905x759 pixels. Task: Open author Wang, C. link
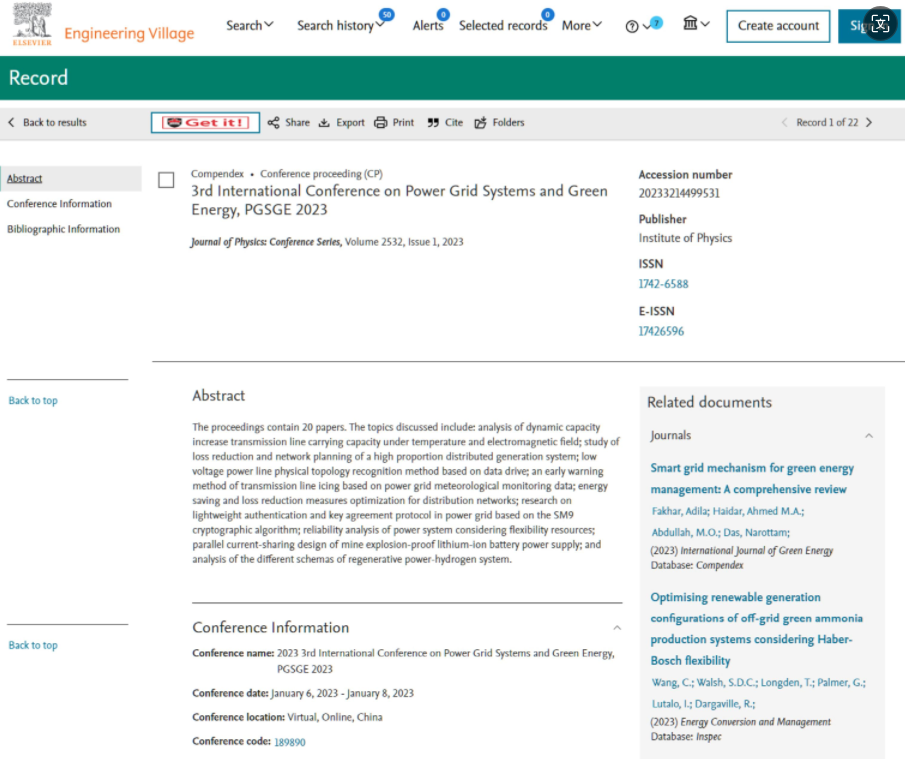(x=672, y=683)
